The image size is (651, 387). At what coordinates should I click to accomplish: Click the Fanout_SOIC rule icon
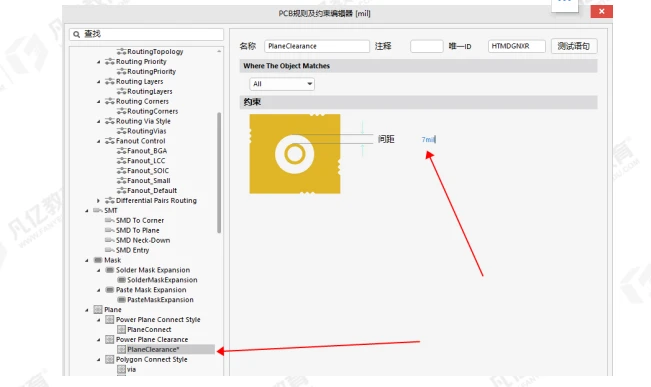[x=121, y=171]
